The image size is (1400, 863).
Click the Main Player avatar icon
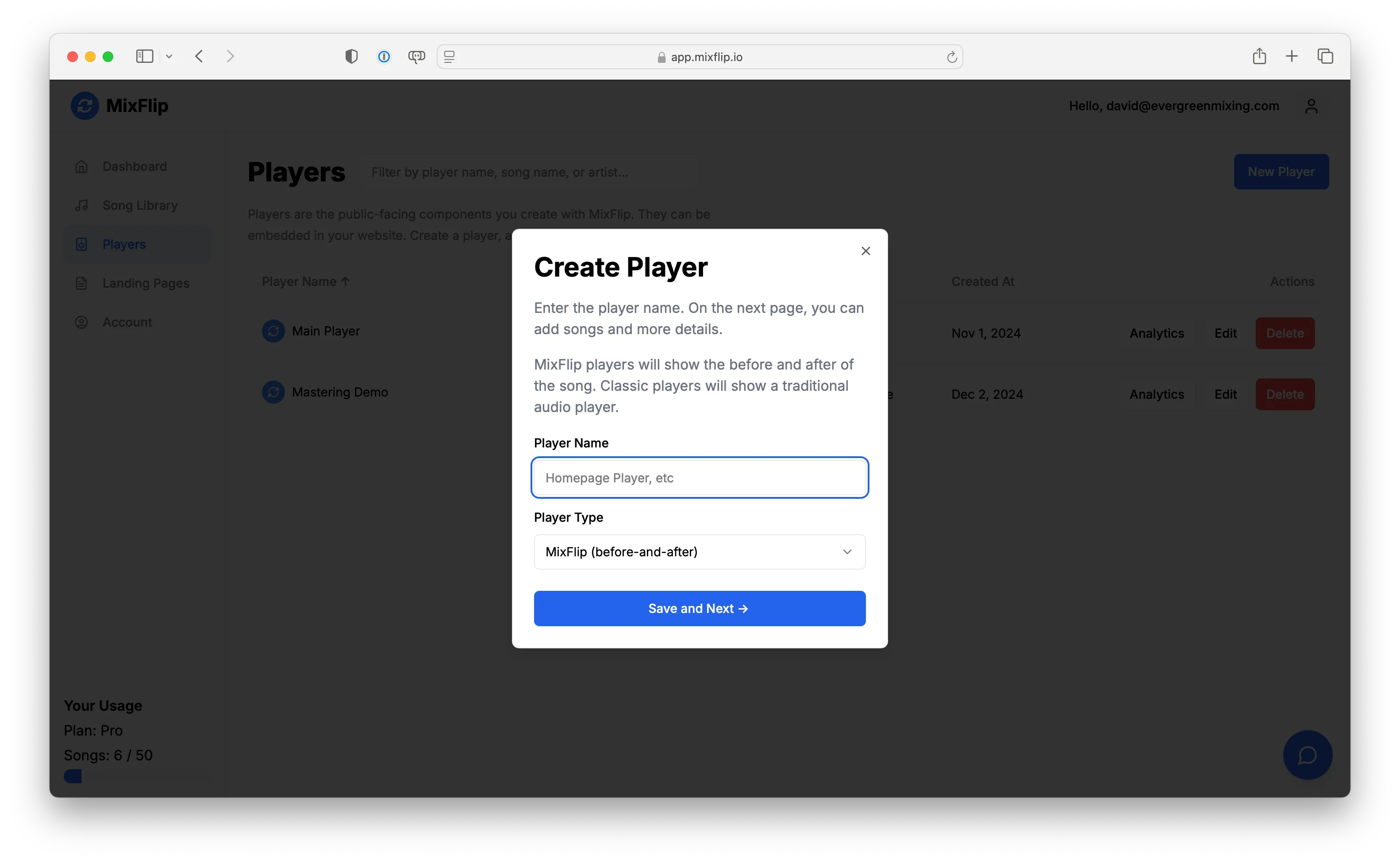coord(273,331)
